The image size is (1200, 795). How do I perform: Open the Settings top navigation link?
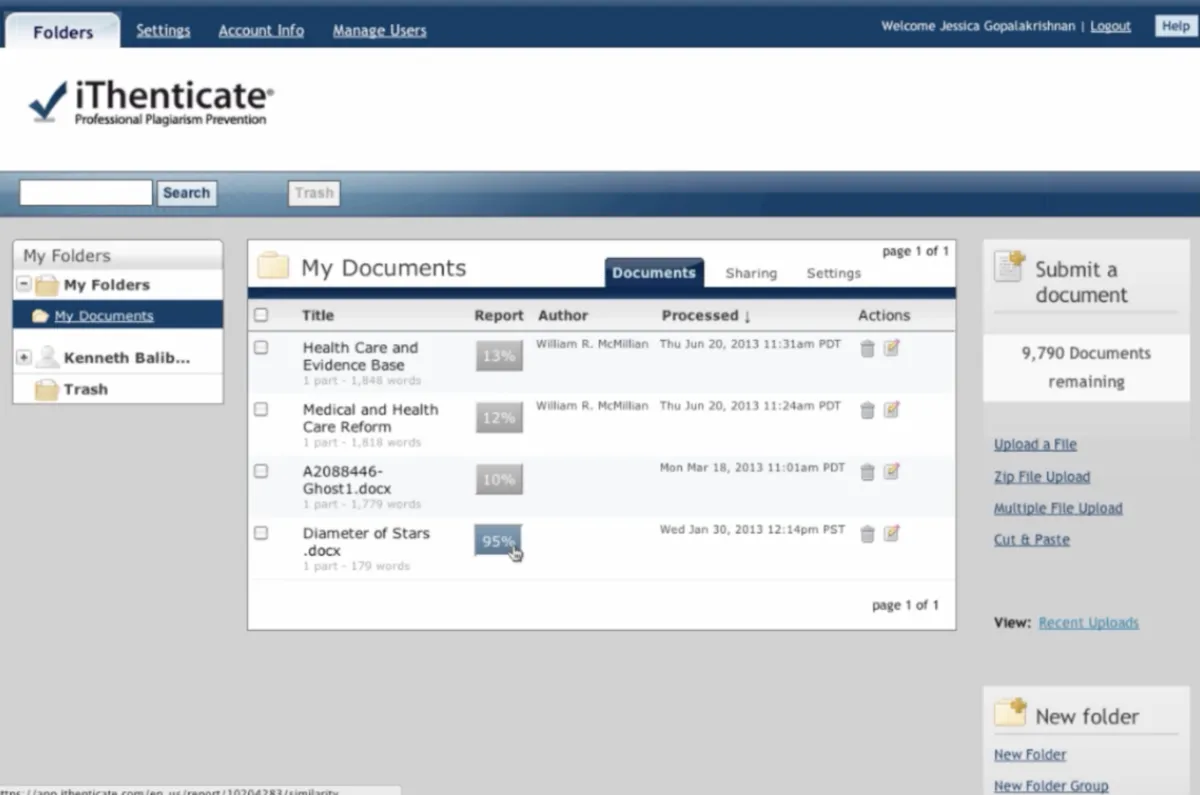(163, 30)
